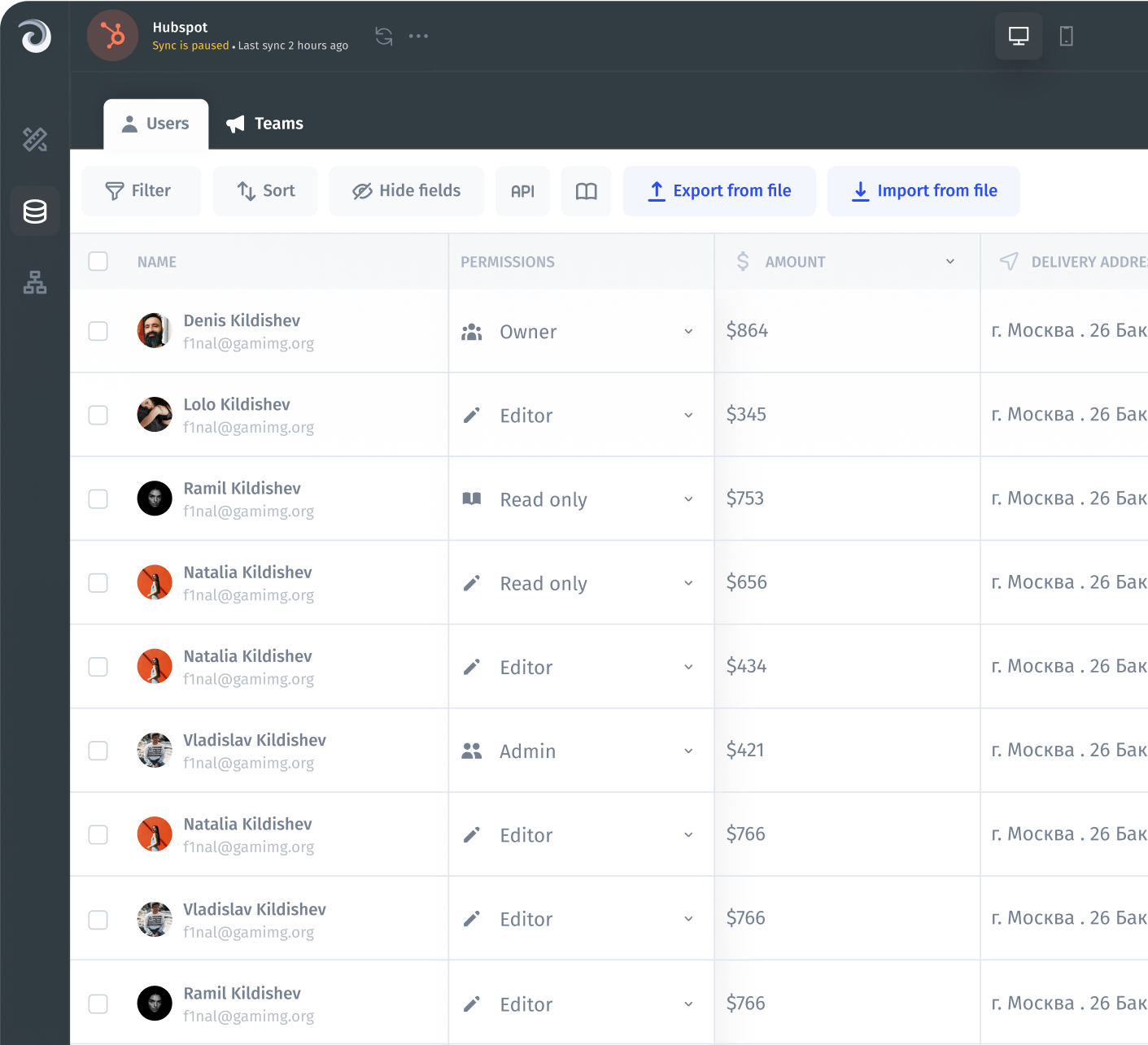The width and height of the screenshot is (1148, 1045).
Task: Click the delivery address arrow icon
Action: [x=1009, y=261]
